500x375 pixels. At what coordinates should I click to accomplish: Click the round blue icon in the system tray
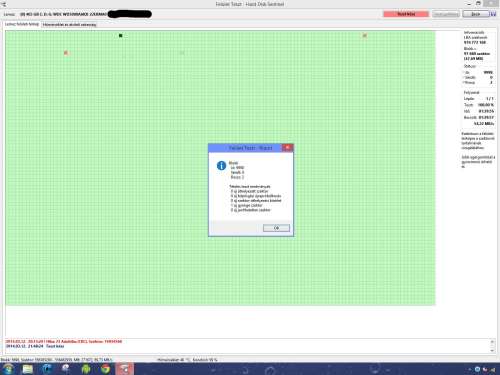pyautogui.click(x=477, y=369)
